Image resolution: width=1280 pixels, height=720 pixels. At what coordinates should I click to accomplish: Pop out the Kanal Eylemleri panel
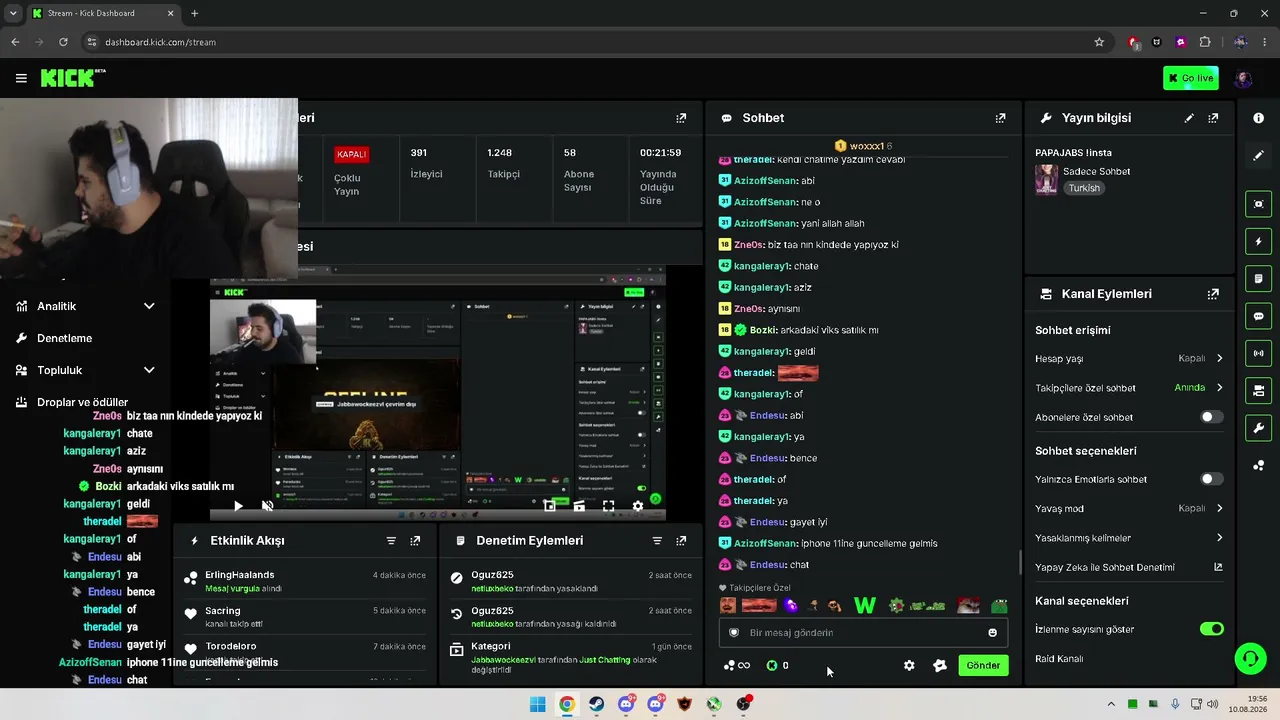coord(1213,294)
